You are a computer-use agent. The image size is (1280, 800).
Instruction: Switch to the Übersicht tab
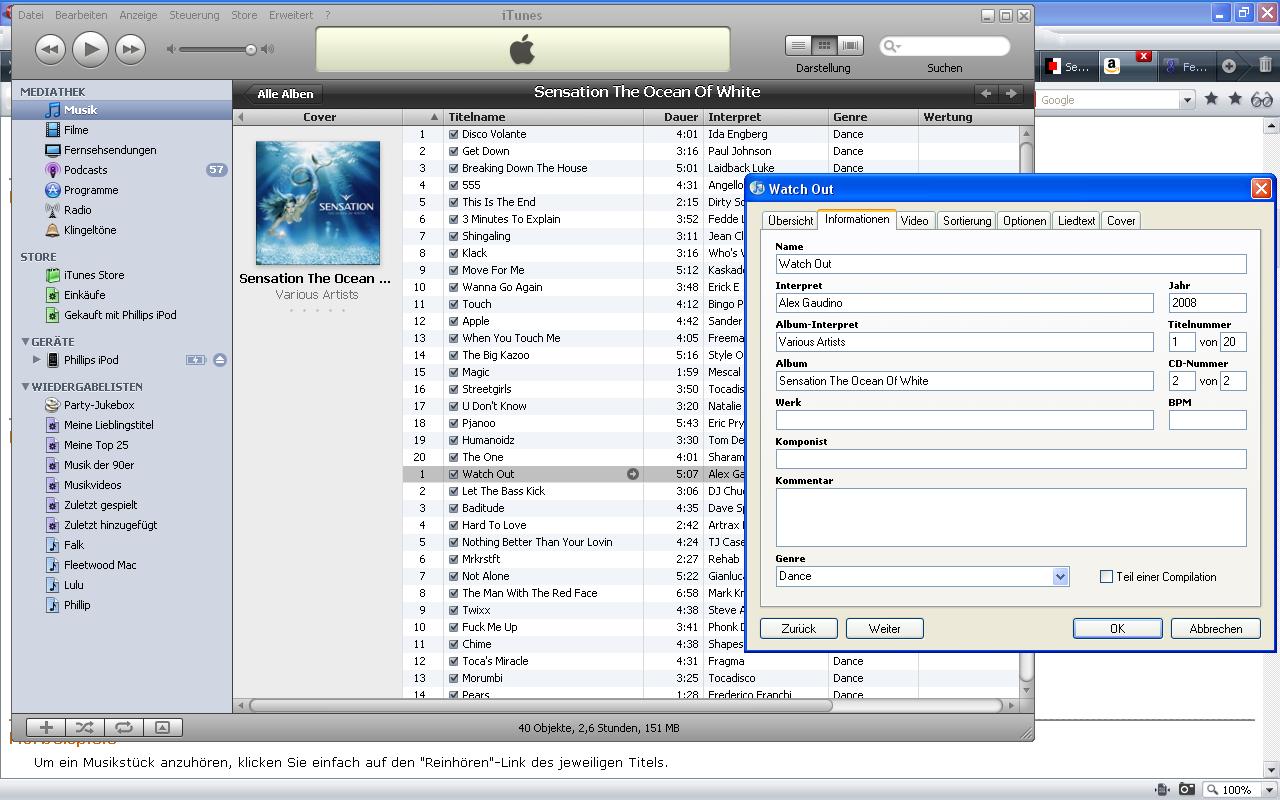coord(791,221)
